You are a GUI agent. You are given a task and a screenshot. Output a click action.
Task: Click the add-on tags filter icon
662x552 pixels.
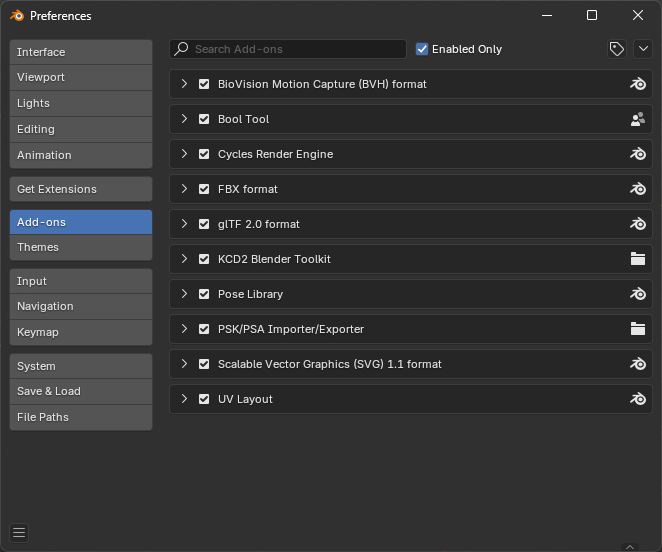616,49
